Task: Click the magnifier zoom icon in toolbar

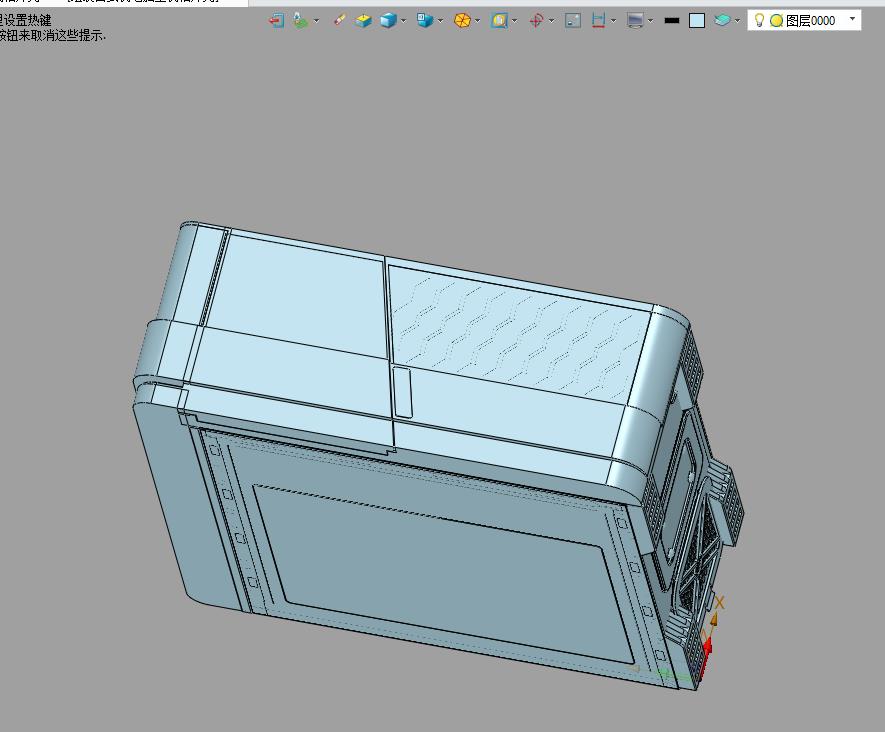Action: [499, 20]
